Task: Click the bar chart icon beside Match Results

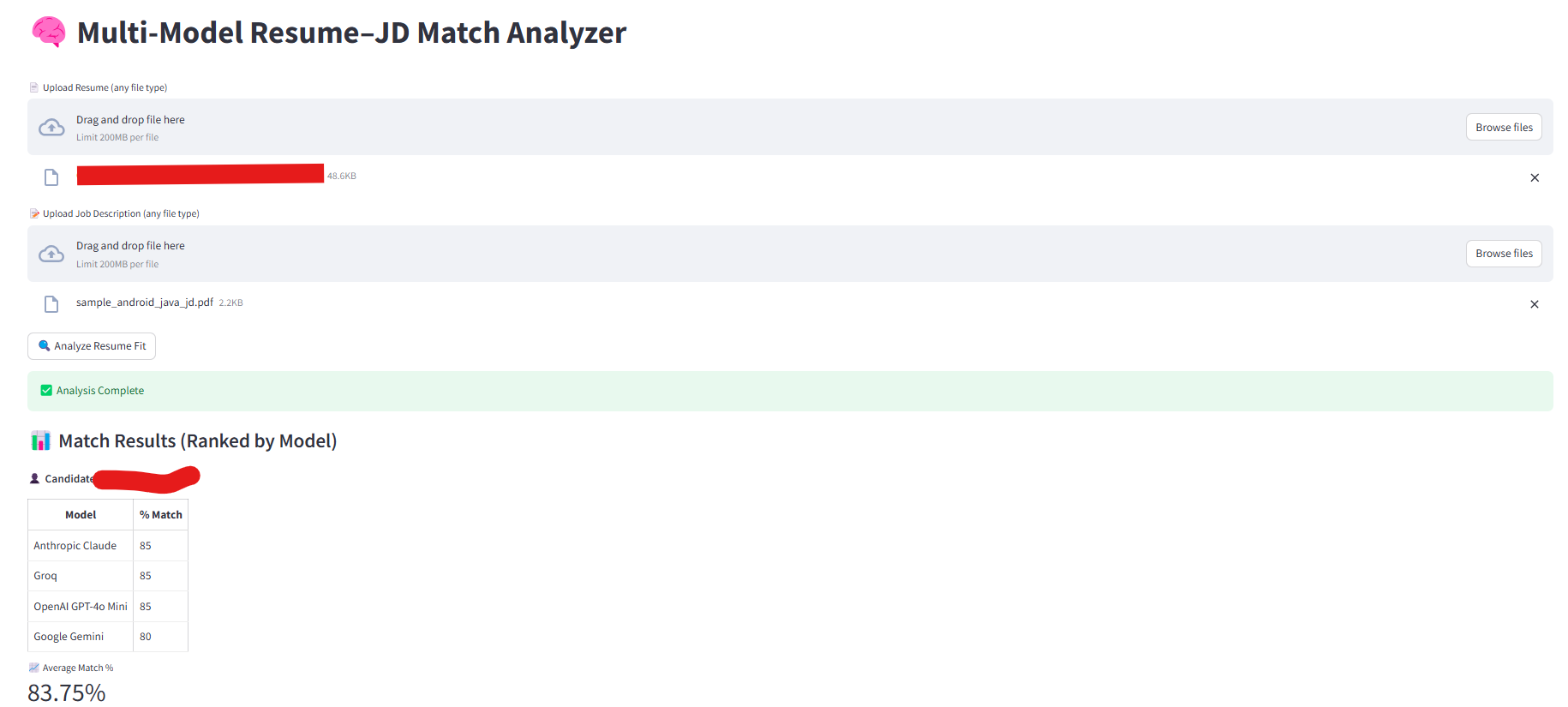Action: [x=40, y=441]
